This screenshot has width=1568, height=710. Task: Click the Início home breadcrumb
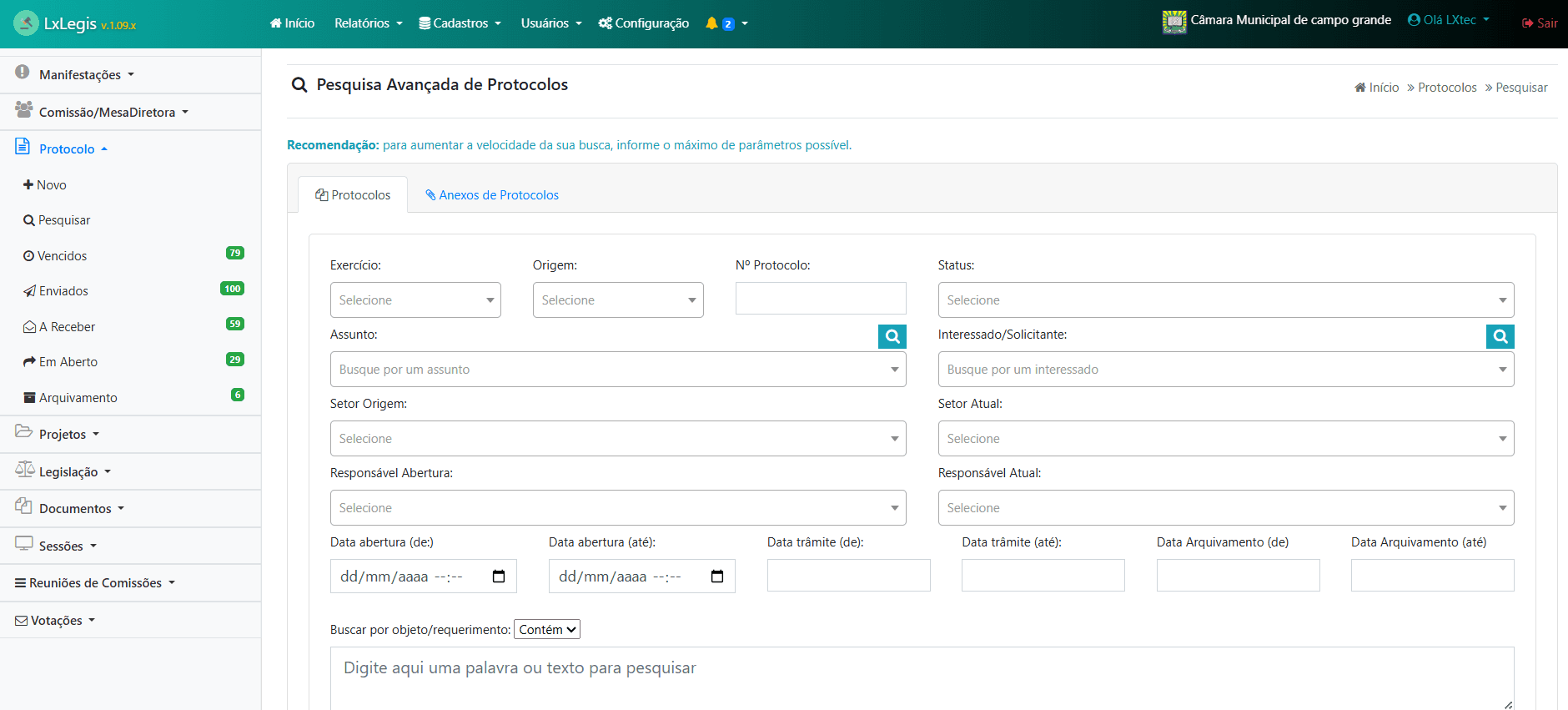point(1376,88)
